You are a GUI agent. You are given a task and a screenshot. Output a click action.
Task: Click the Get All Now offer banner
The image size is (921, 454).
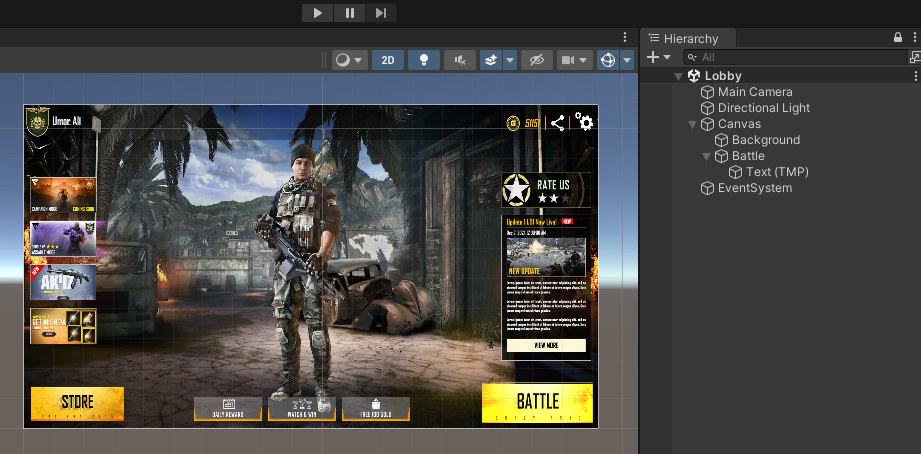(63, 326)
